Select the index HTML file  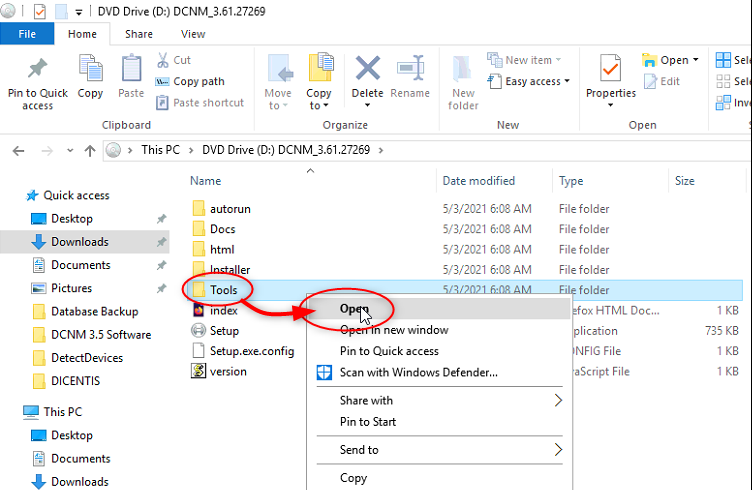223,311
